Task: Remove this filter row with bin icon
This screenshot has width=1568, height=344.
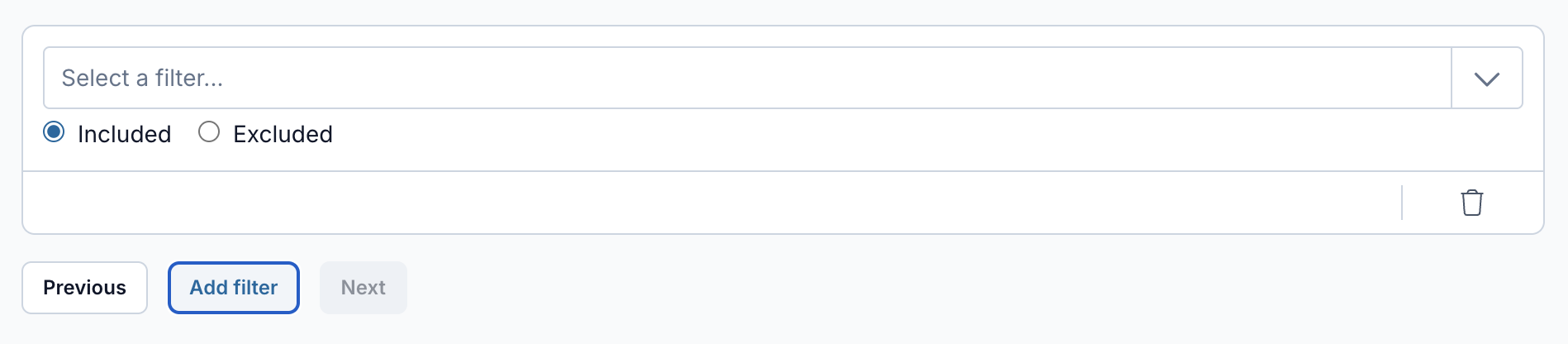Action: [x=1471, y=203]
